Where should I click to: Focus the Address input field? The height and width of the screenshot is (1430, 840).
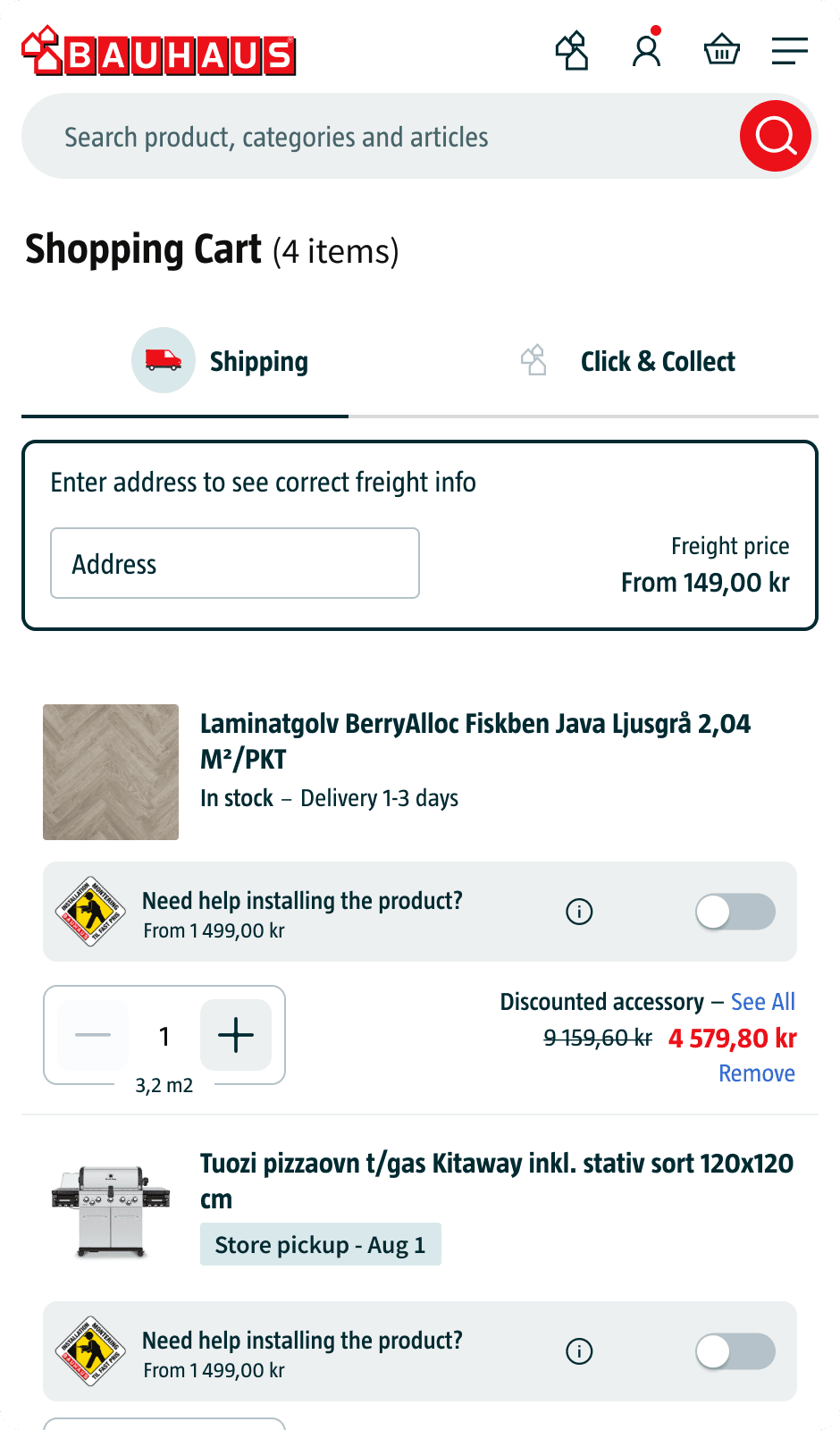[x=235, y=563]
